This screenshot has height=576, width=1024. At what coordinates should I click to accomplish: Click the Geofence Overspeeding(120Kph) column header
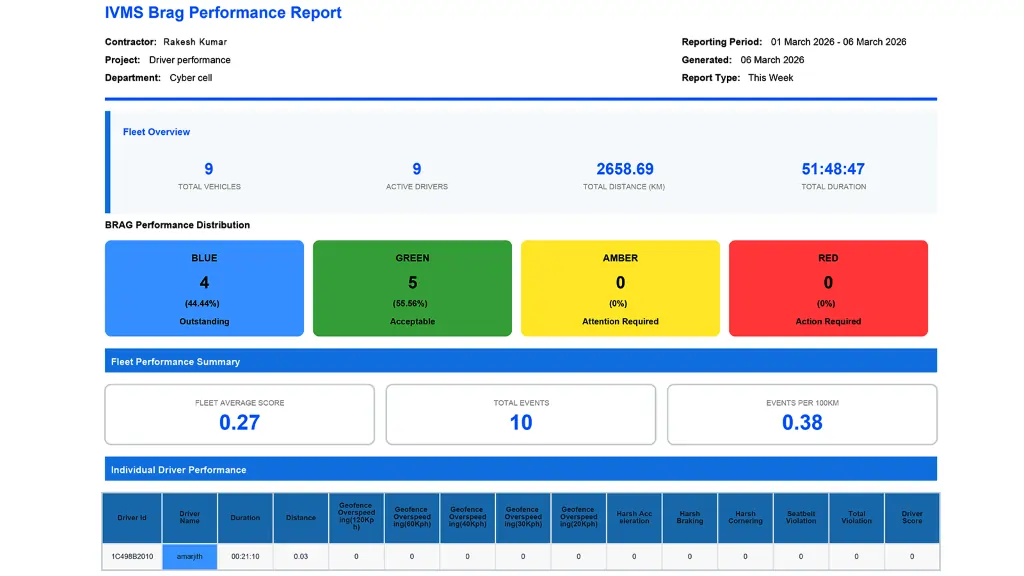click(356, 518)
